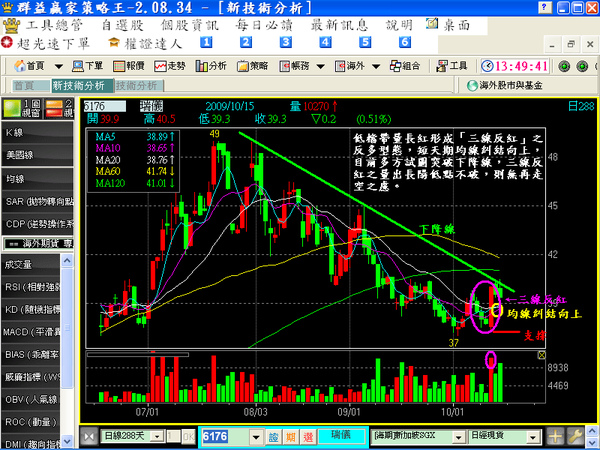
Task: Click the second green status indicator light
Action: pyautogui.click(x=582, y=67)
